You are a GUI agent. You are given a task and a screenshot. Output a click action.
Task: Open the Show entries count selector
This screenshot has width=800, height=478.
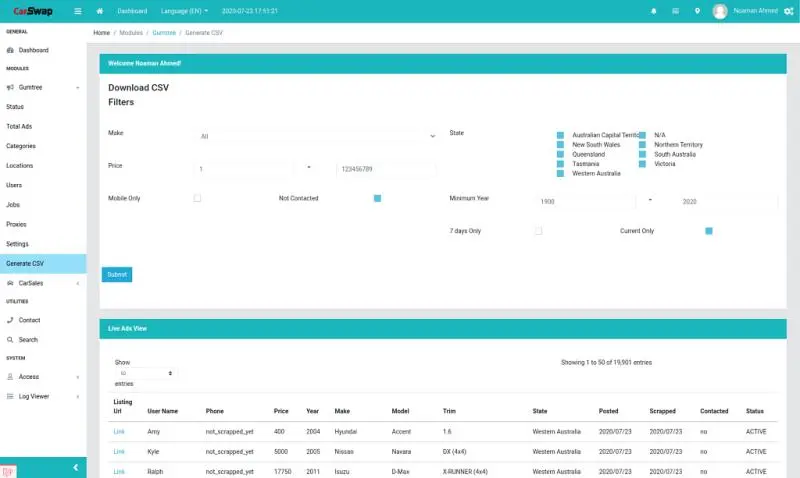[x=145, y=373]
